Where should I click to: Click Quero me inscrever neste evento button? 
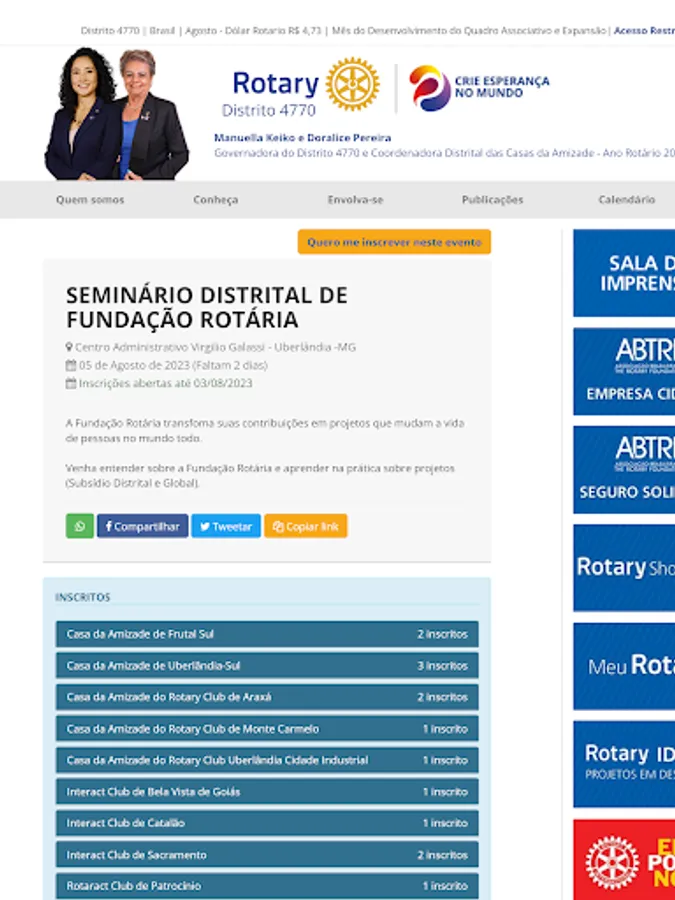point(394,242)
